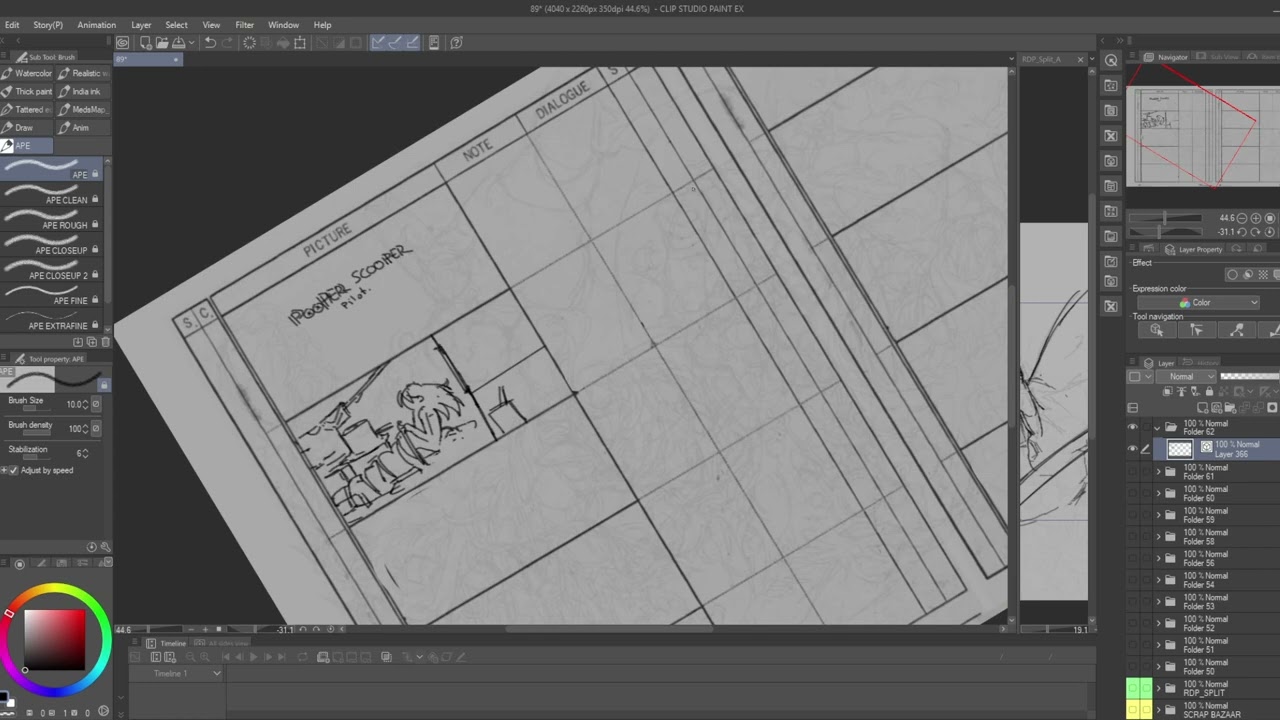Screen dimensions: 1280x720
Task: Select the Thick paint brush group
Action: (27, 91)
